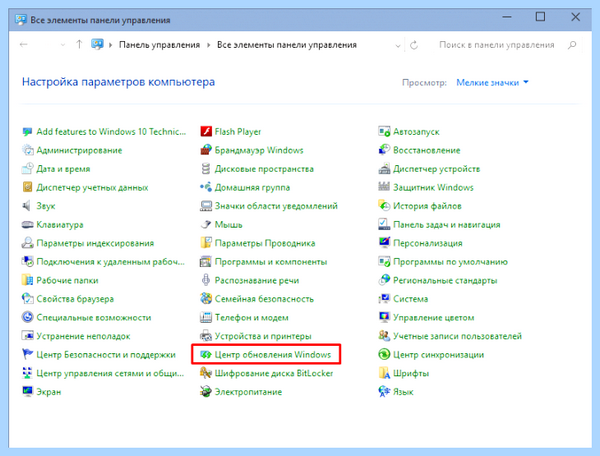Open the Диспетчер устройств icon
Screen dimensions: 600x456
(x=384, y=169)
